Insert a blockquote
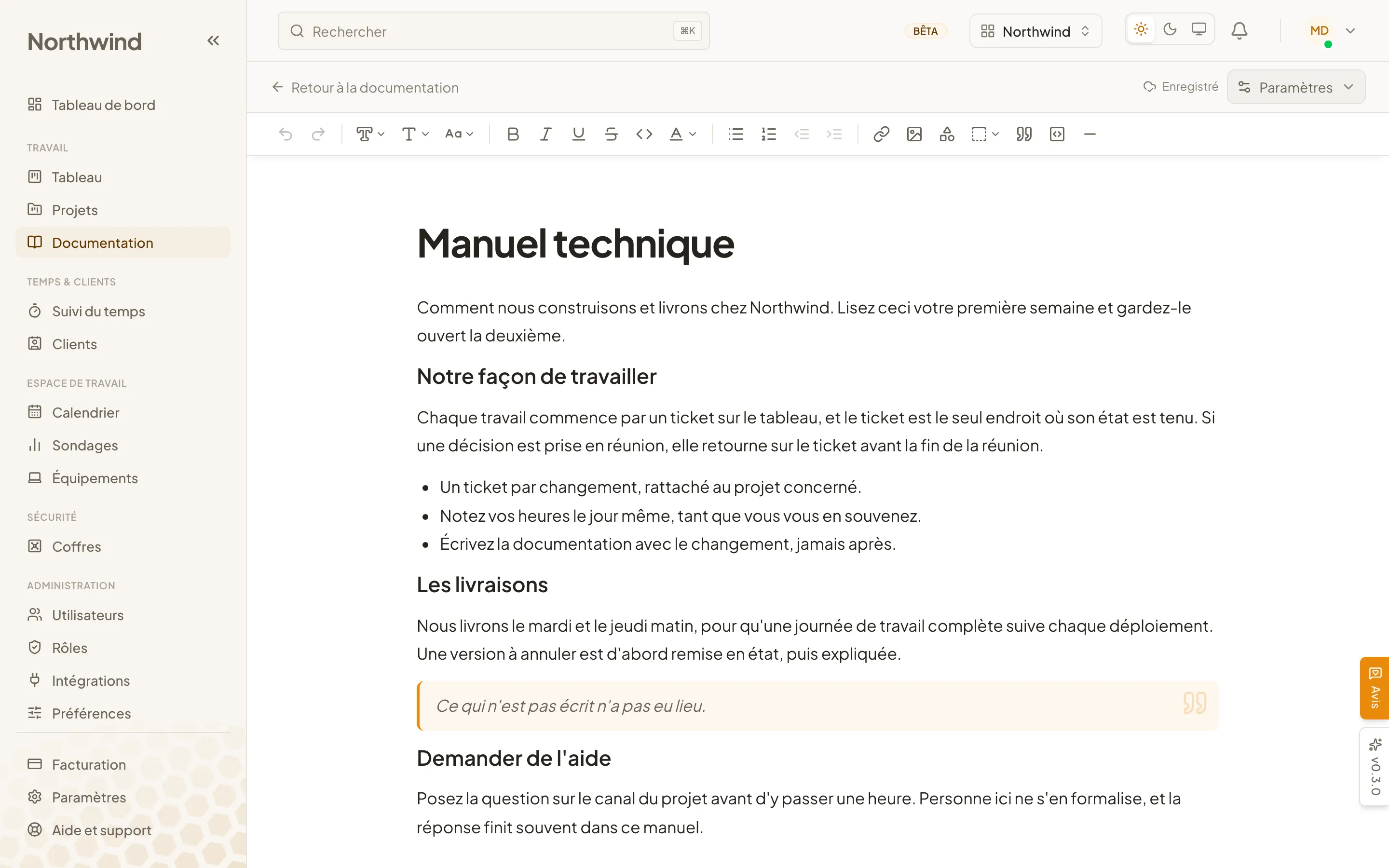The height and width of the screenshot is (868, 1389). [1024, 135]
